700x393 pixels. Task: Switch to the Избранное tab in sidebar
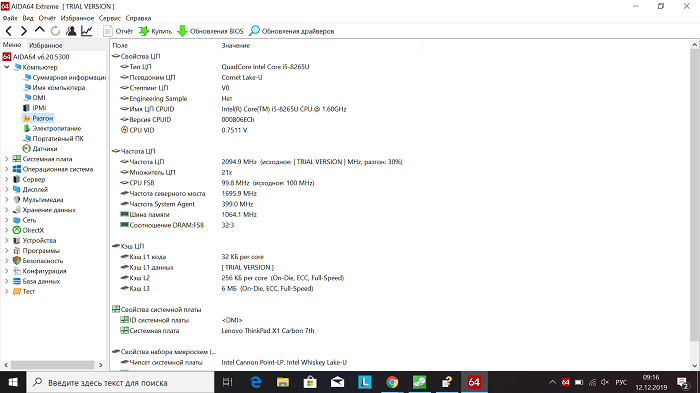[x=45, y=45]
